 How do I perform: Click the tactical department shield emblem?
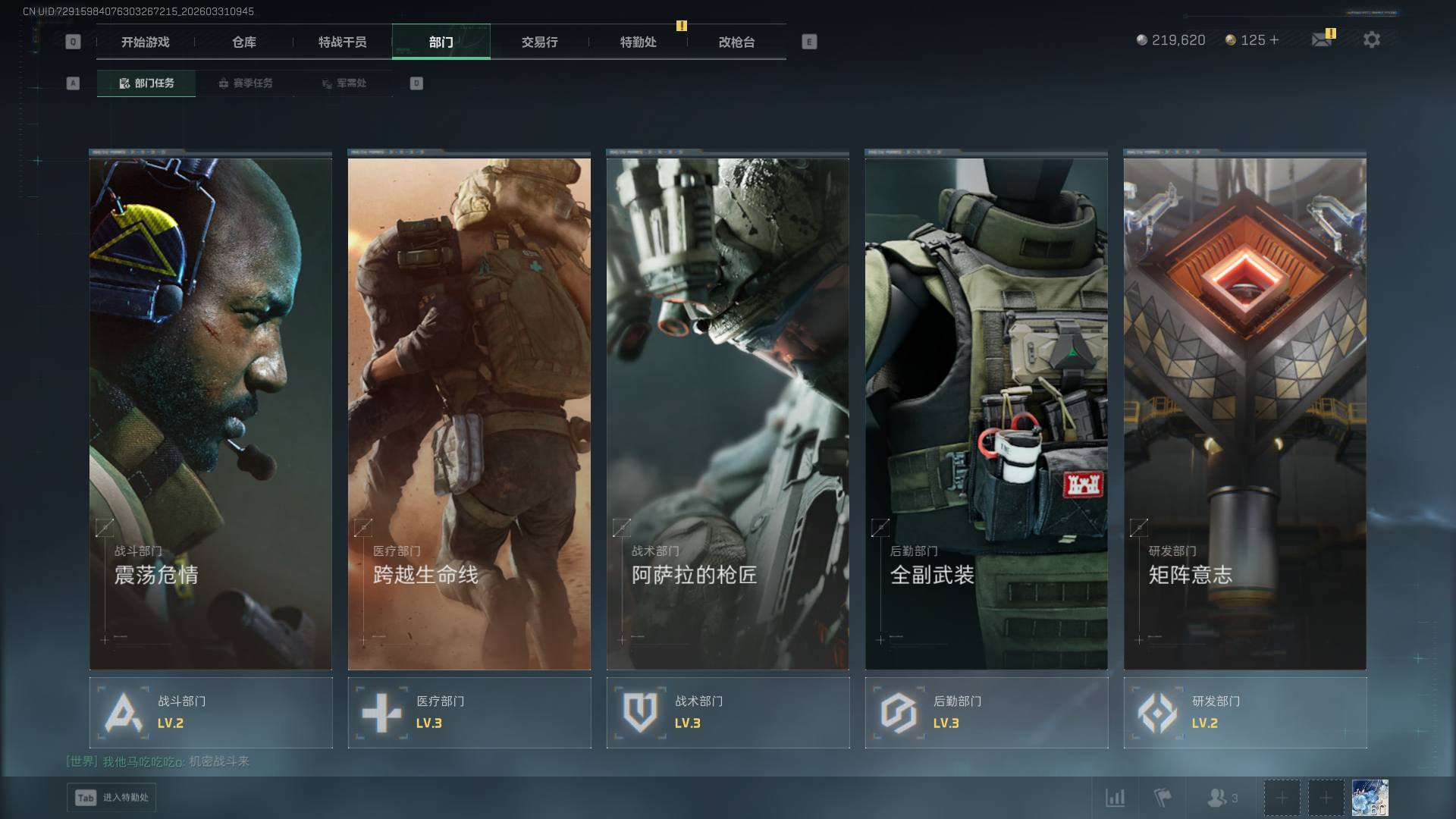point(640,713)
